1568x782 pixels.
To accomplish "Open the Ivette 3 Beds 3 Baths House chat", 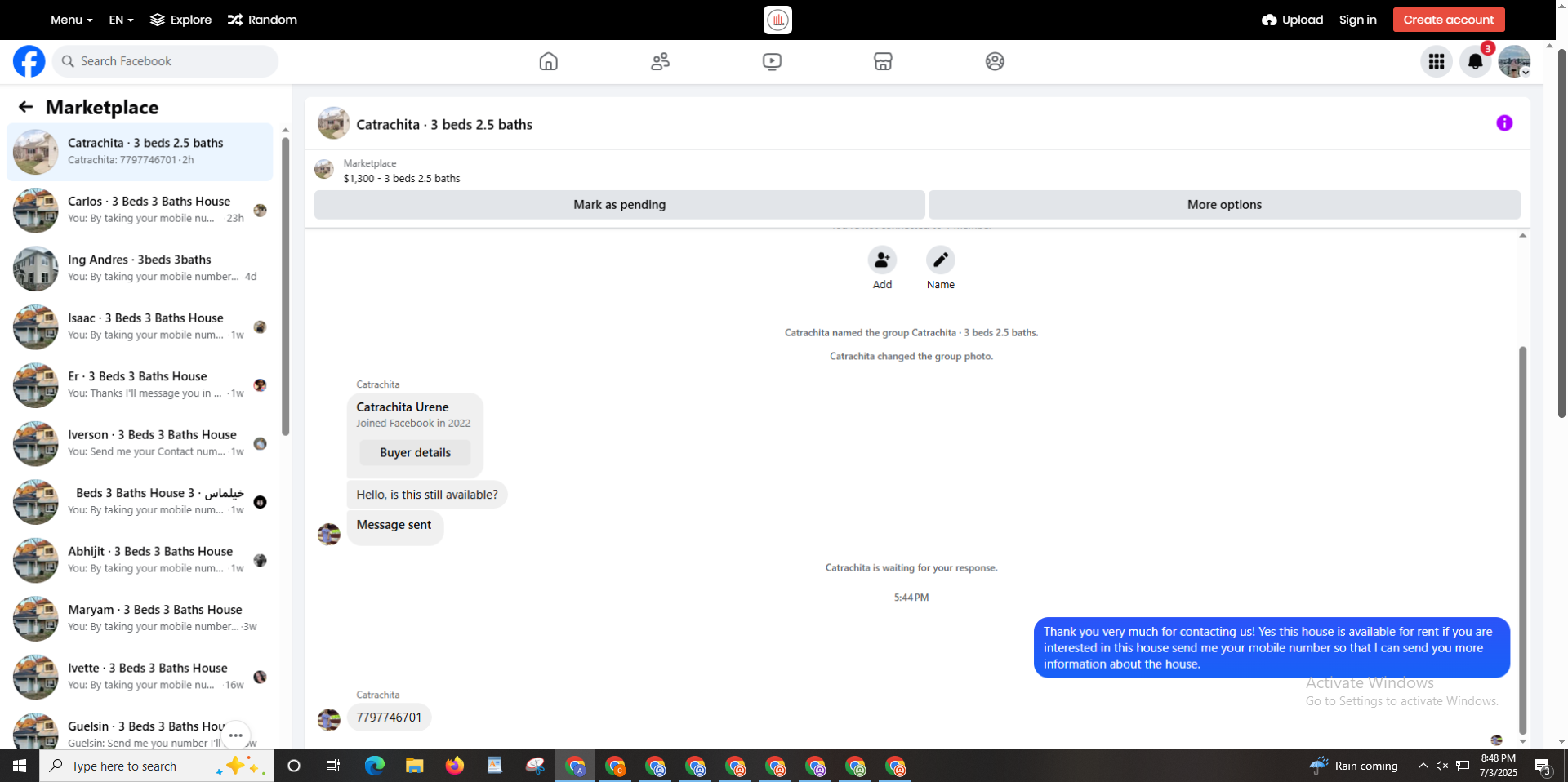I will pyautogui.click(x=140, y=677).
